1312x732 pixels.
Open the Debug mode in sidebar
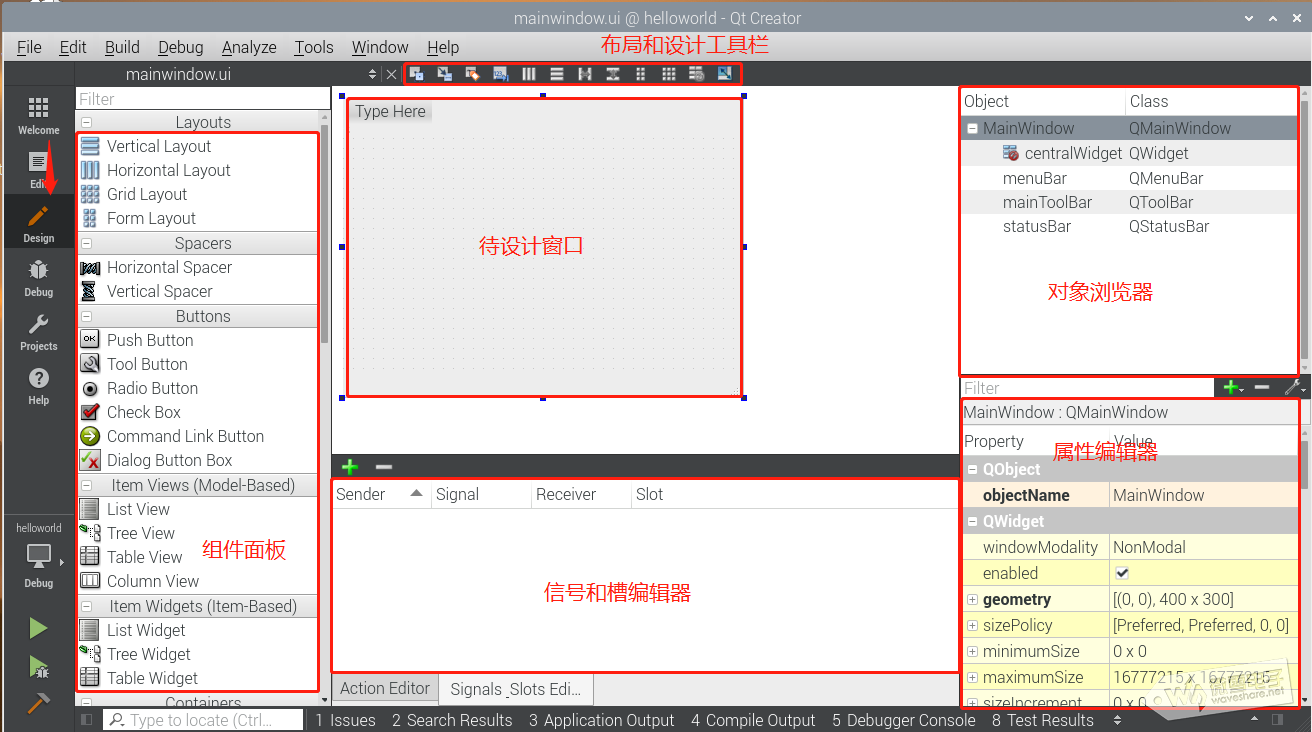click(x=38, y=276)
